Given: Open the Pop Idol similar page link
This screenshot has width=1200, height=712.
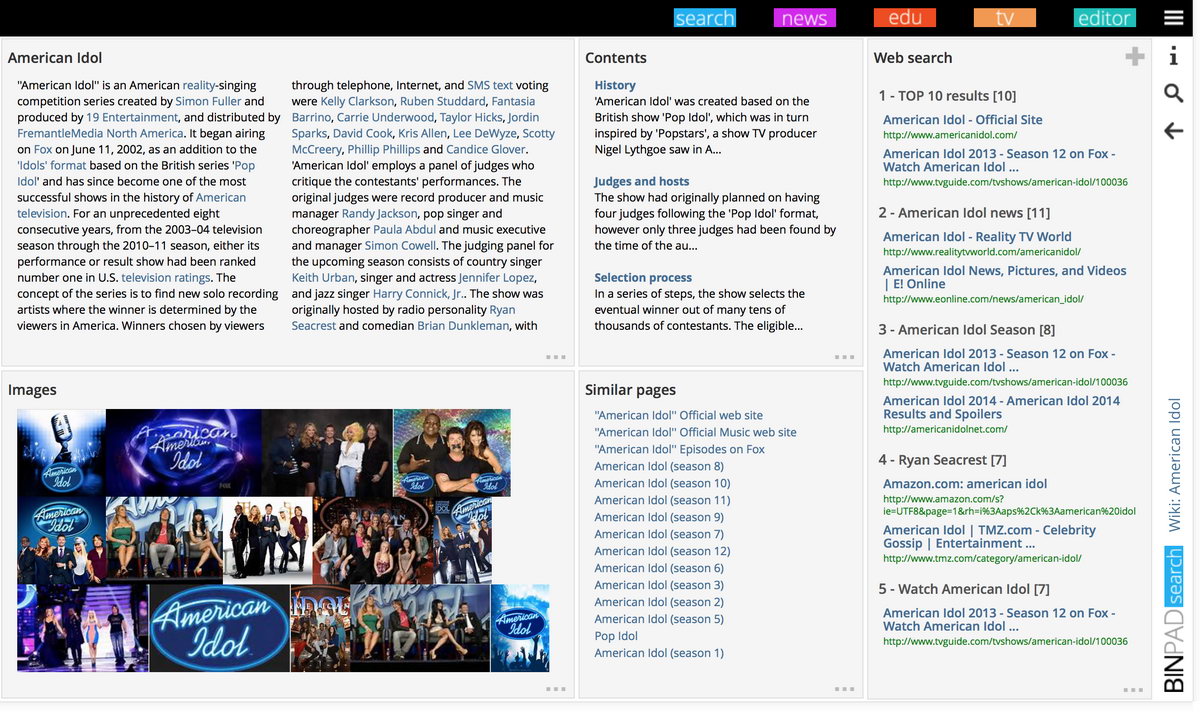Looking at the screenshot, I should (x=616, y=636).
